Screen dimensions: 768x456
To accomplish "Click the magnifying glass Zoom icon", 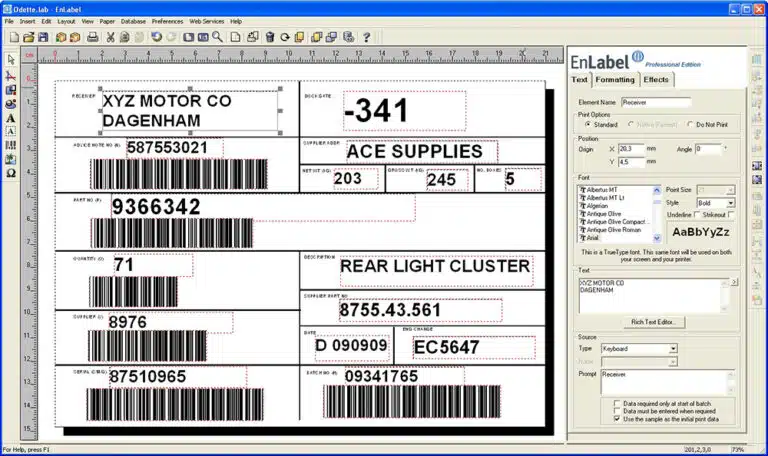I will coord(217,37).
